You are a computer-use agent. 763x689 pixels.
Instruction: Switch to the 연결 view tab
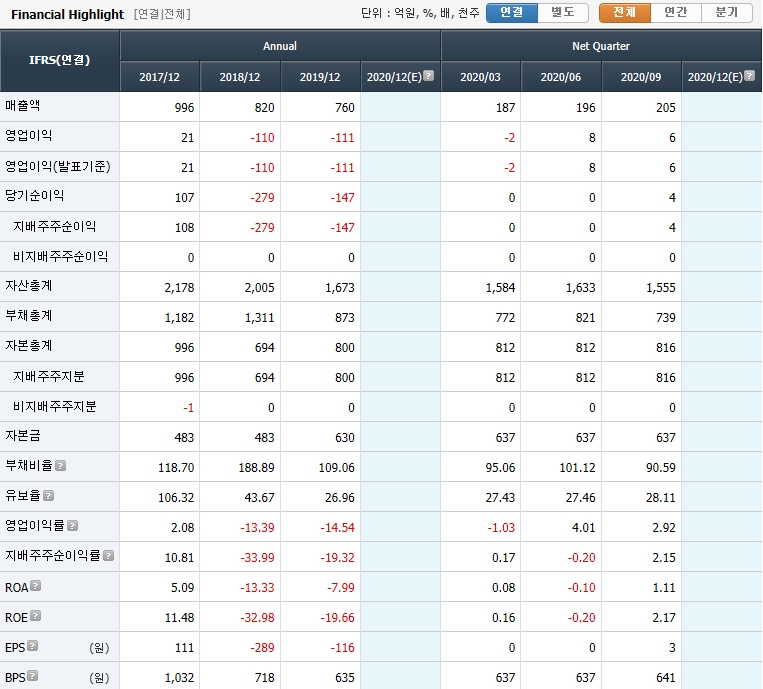[512, 13]
